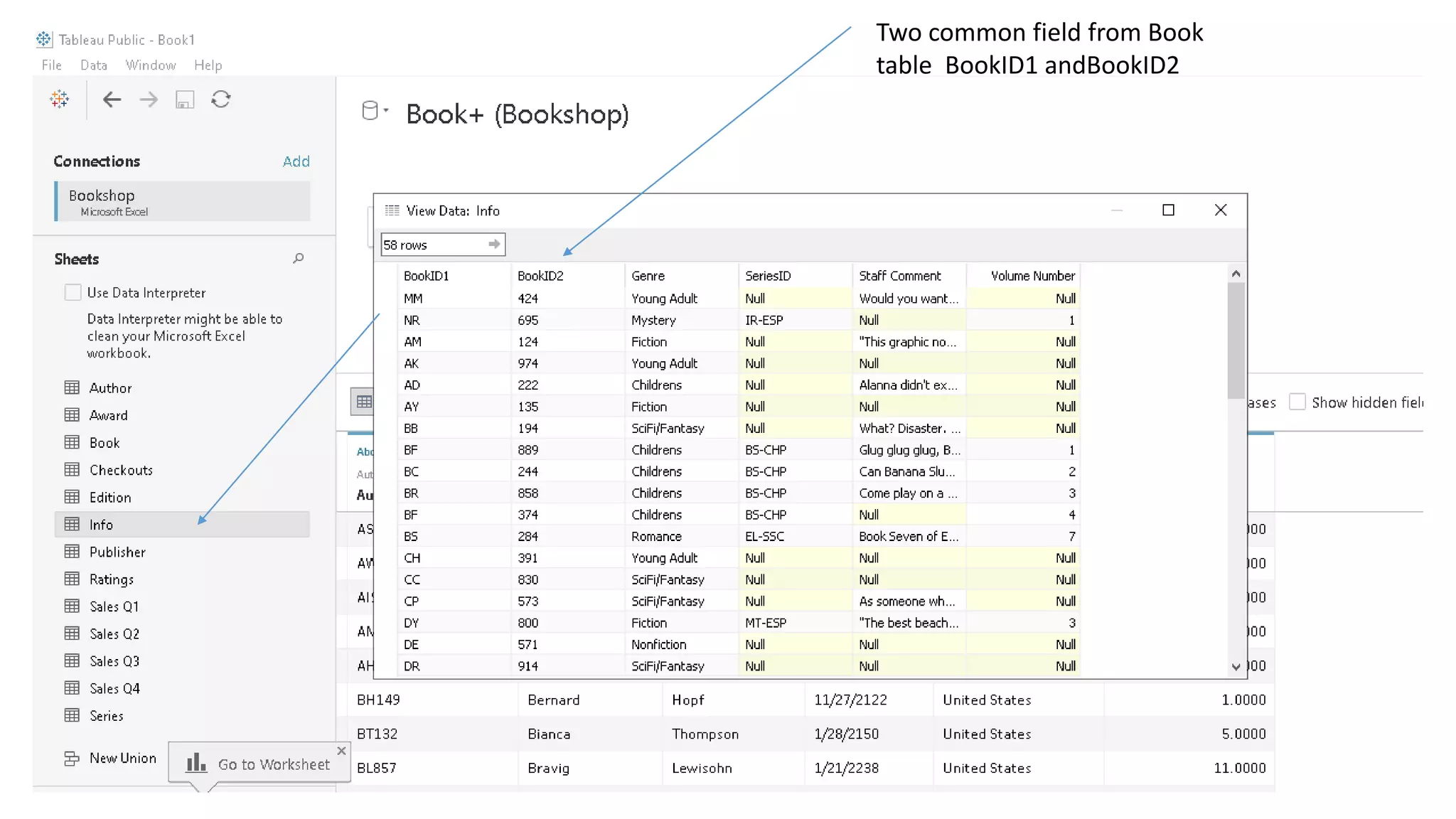
Task: Select the Series sheet
Action: click(107, 715)
